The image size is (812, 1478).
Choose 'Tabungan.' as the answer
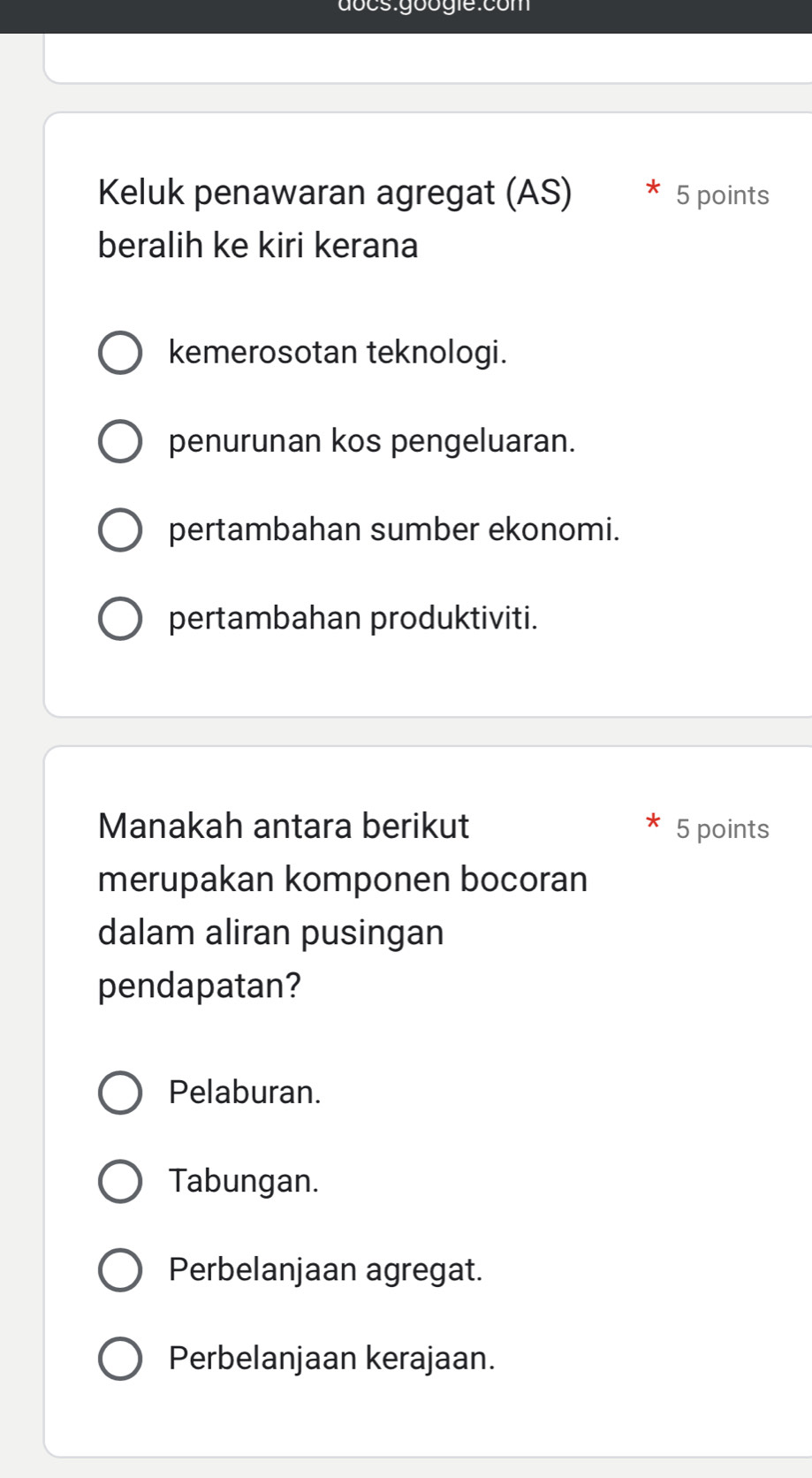pos(120,1181)
